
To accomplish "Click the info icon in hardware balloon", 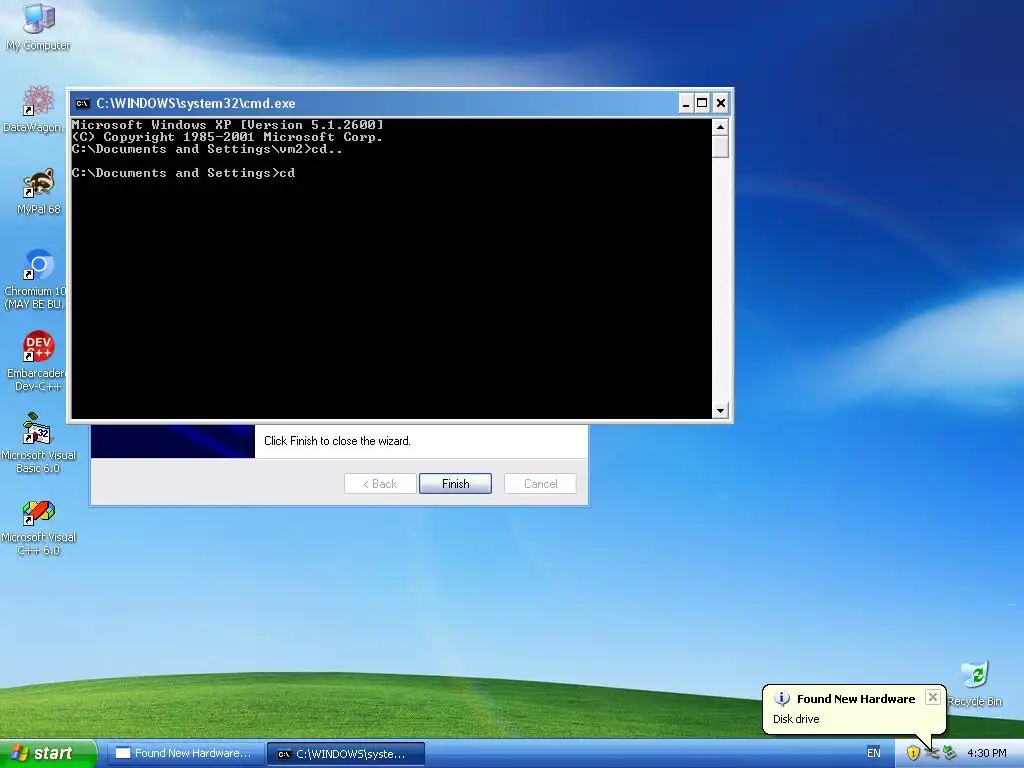I will click(782, 698).
